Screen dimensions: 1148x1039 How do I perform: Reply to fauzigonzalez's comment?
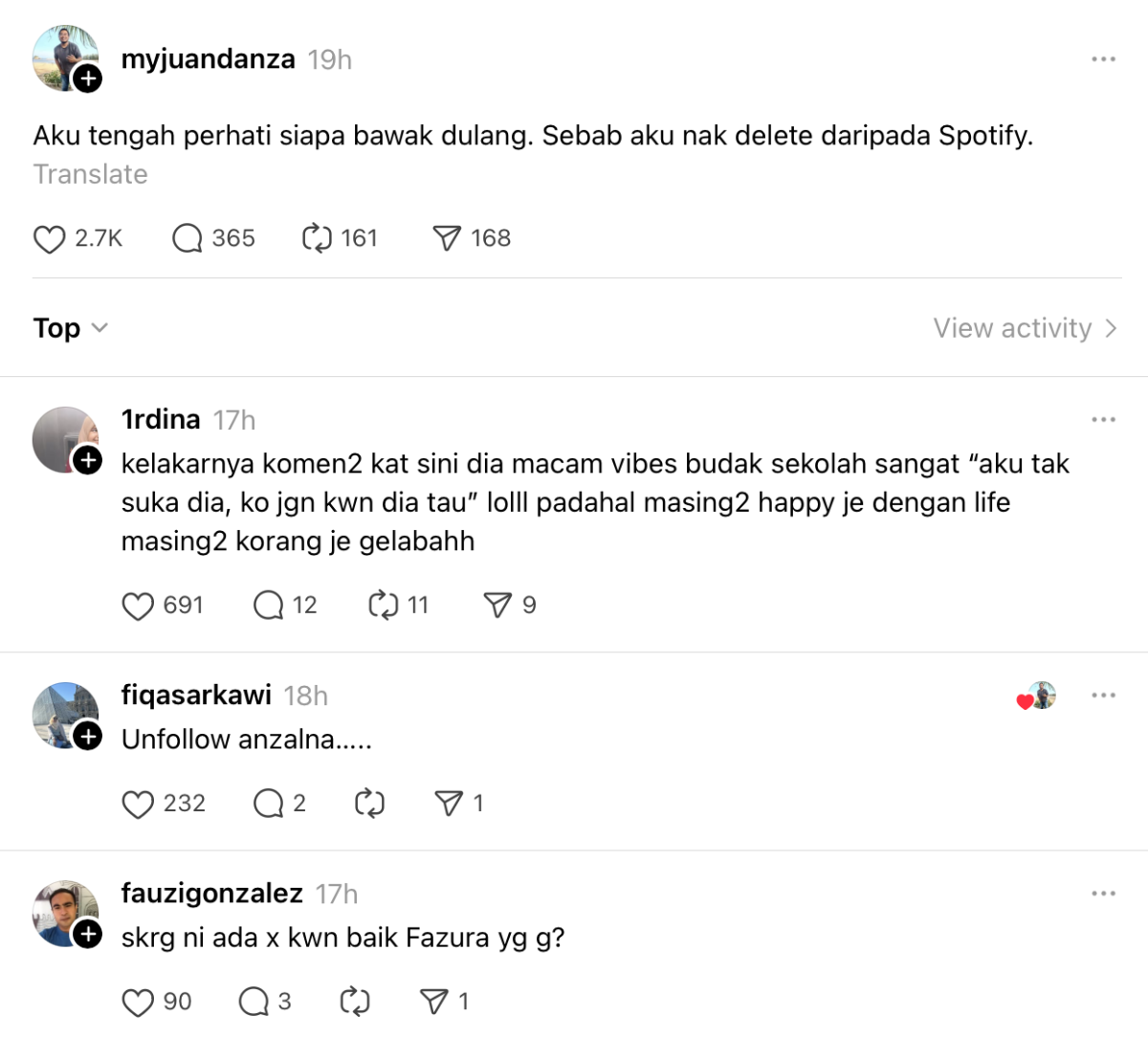254,1002
